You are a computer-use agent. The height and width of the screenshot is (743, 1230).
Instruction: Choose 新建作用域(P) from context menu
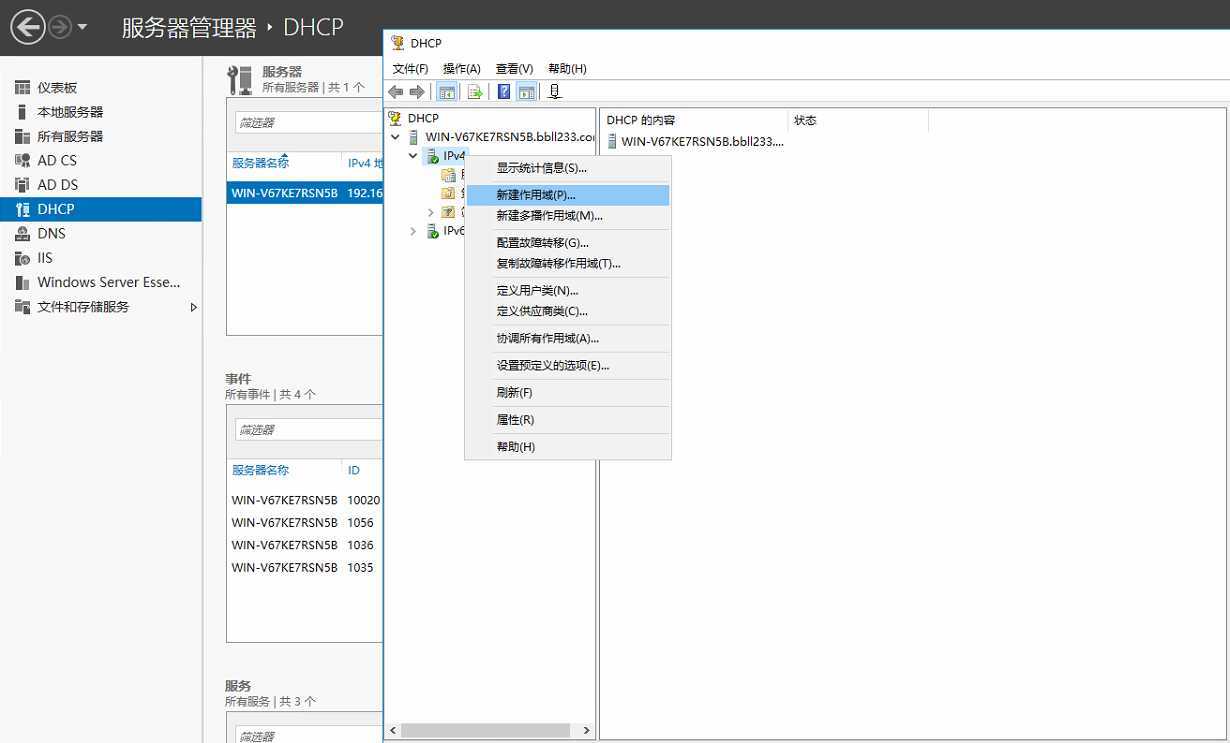(x=568, y=195)
